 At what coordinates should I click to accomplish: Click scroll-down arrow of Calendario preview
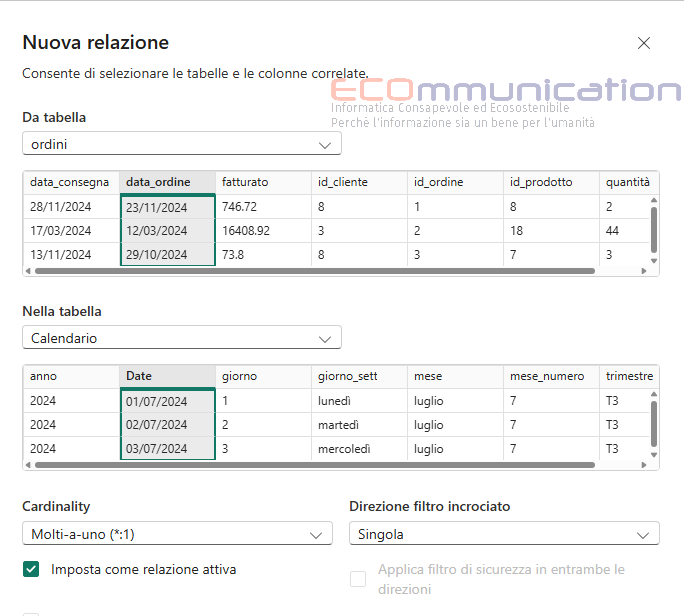(653, 455)
